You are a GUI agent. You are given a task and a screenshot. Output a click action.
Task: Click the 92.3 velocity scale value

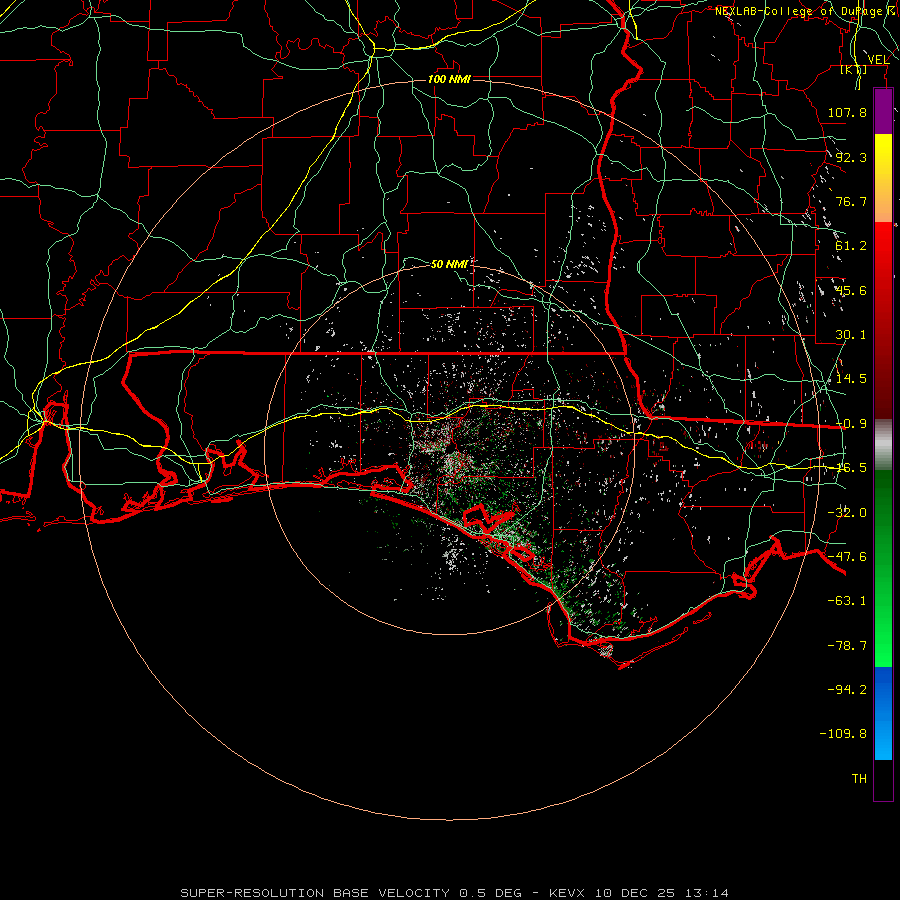[851, 157]
